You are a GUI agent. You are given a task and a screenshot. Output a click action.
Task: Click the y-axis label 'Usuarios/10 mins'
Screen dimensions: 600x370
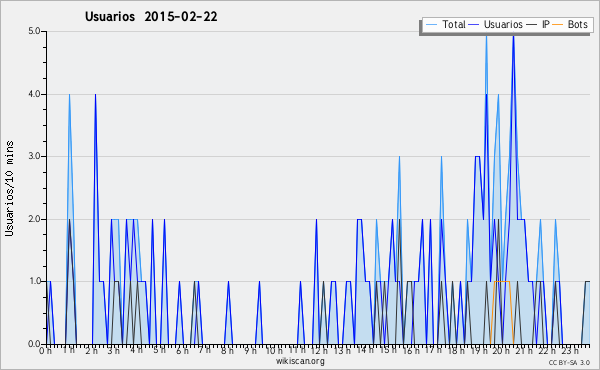9,188
